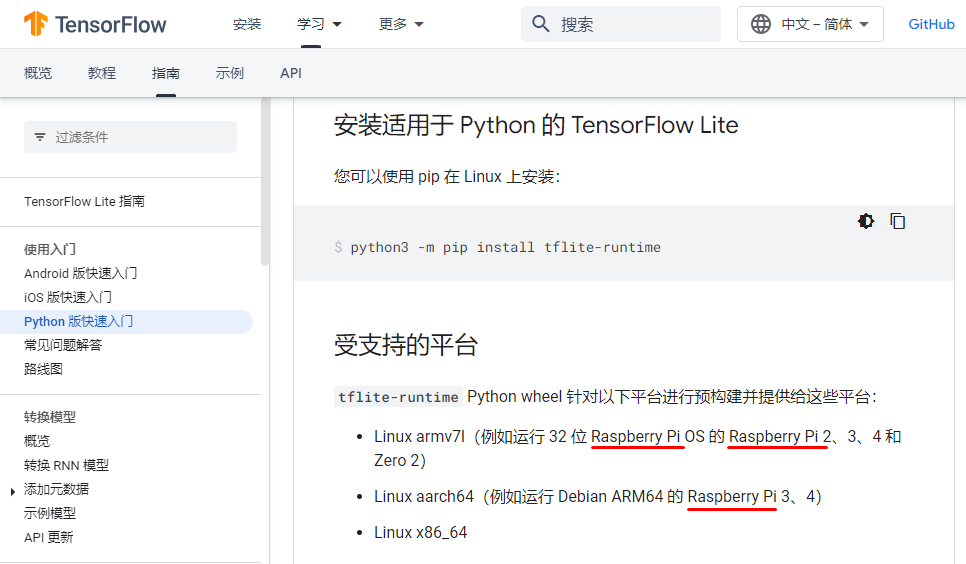Open 概览 under 转换模型 section
This screenshot has height=564, width=966.
click(x=37, y=441)
